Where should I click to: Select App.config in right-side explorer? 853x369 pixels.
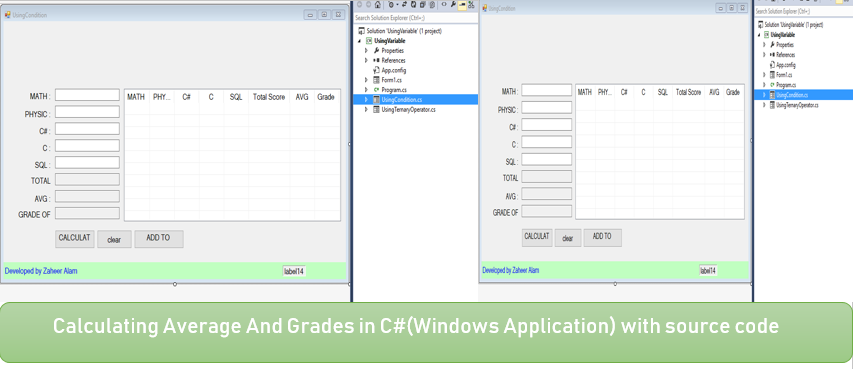tap(786, 65)
